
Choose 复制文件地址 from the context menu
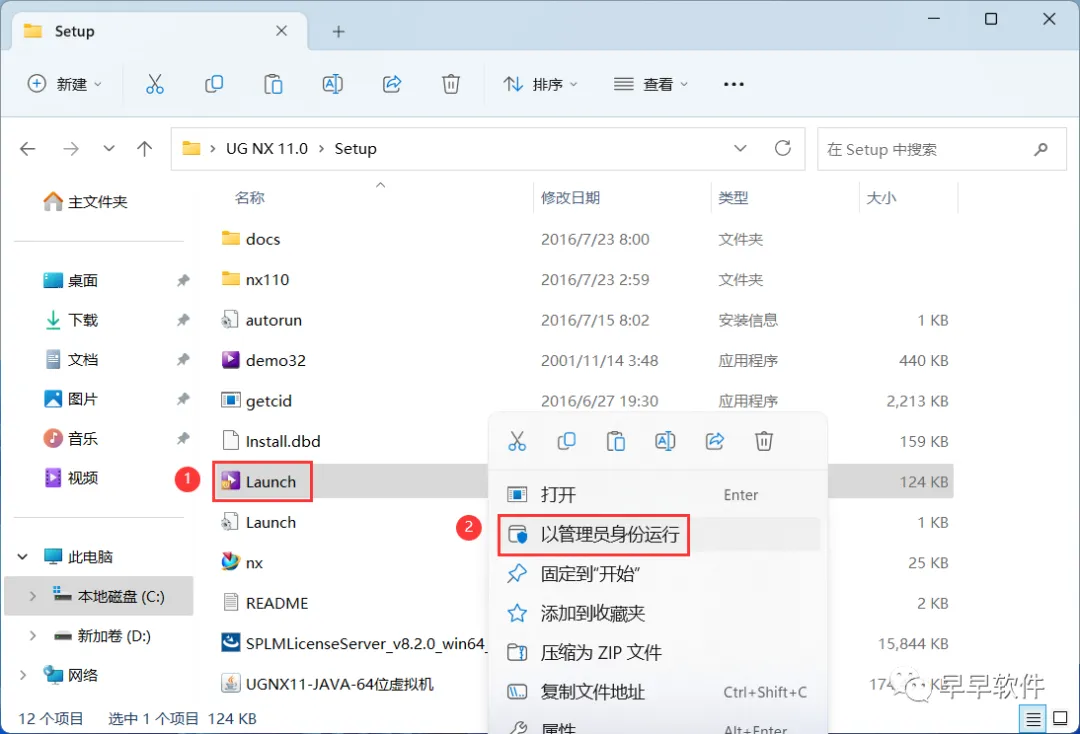tap(658, 692)
